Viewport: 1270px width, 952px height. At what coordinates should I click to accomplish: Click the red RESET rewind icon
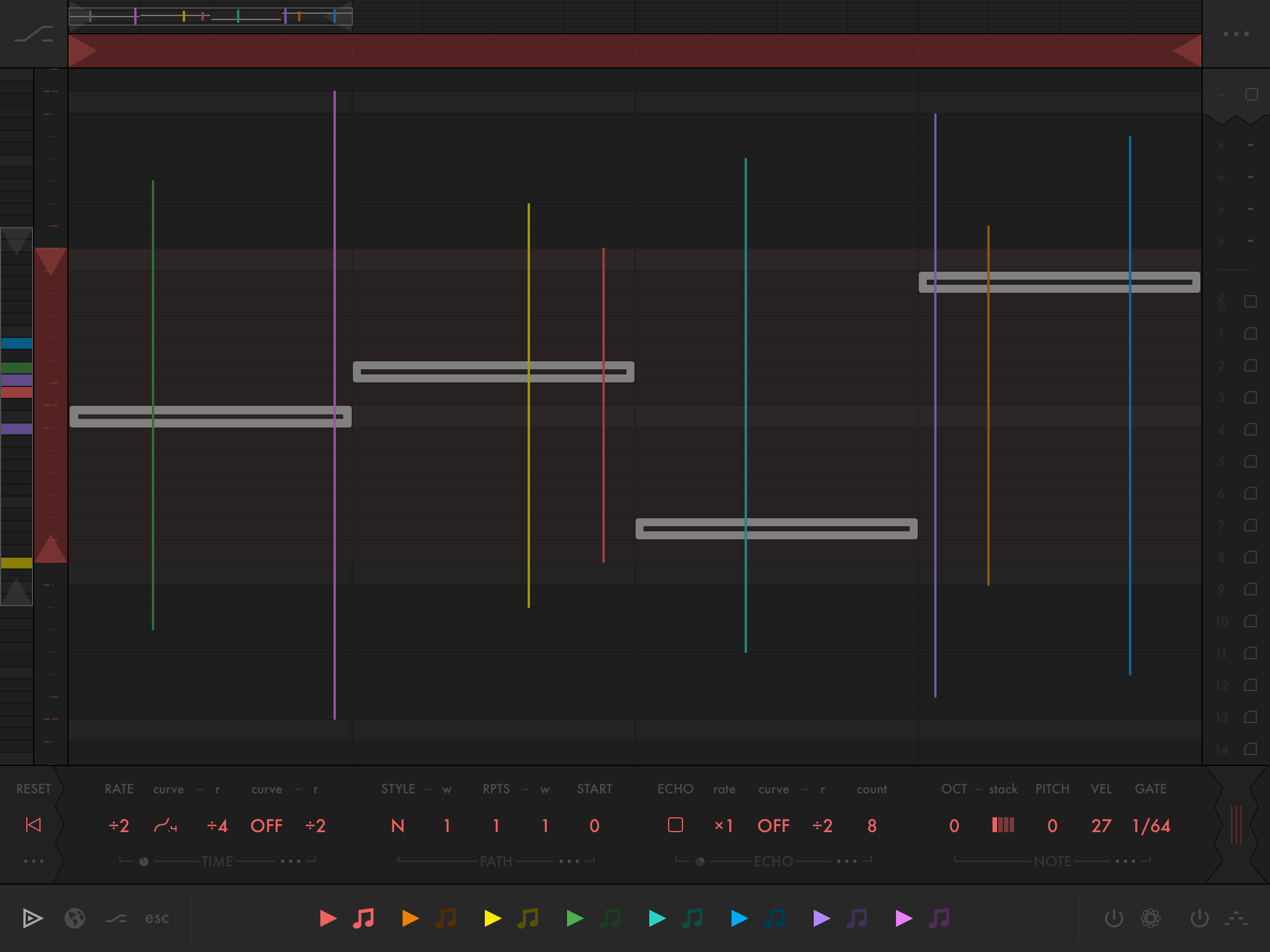[33, 825]
